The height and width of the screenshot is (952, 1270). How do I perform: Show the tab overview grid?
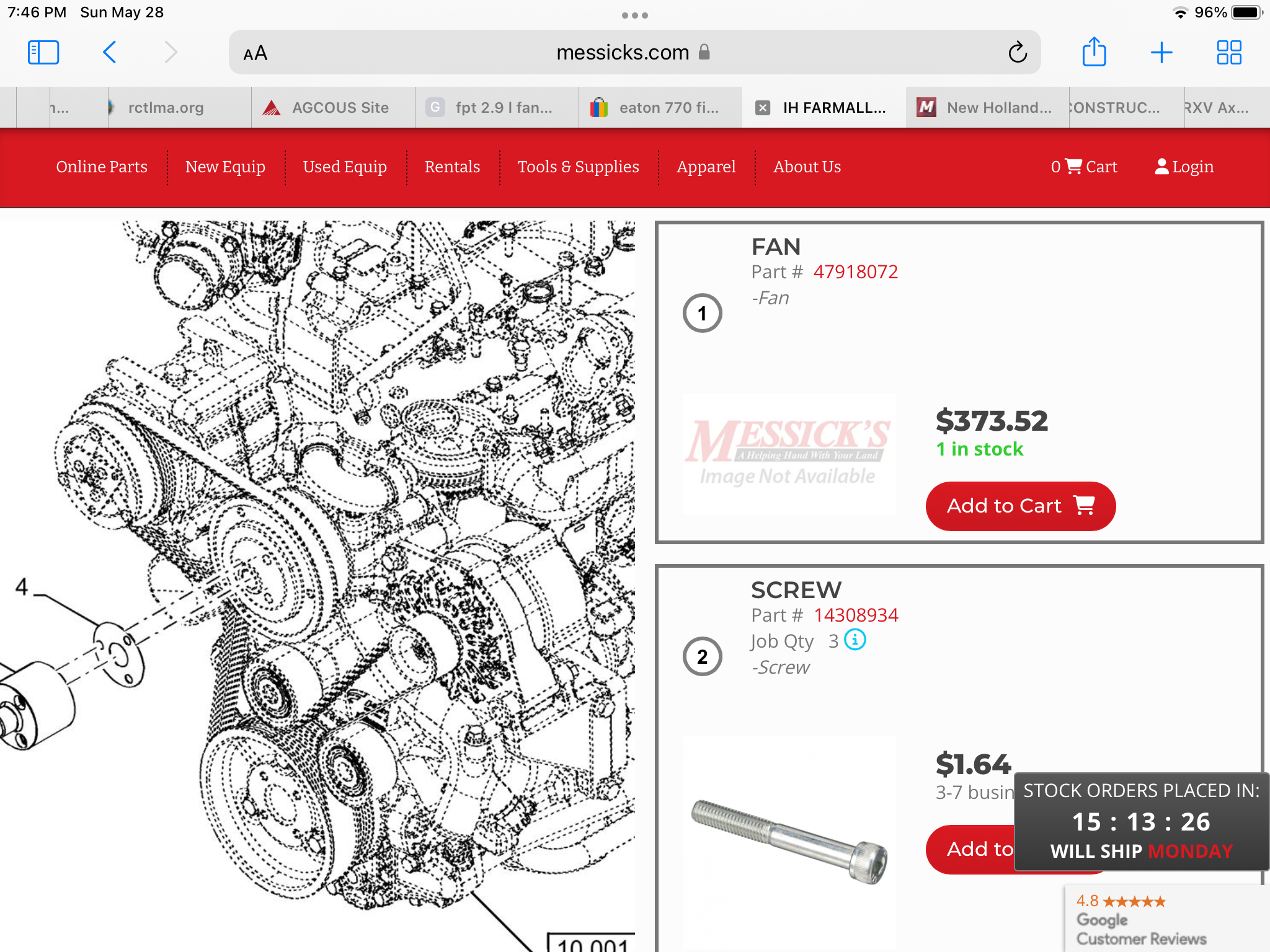pos(1229,53)
